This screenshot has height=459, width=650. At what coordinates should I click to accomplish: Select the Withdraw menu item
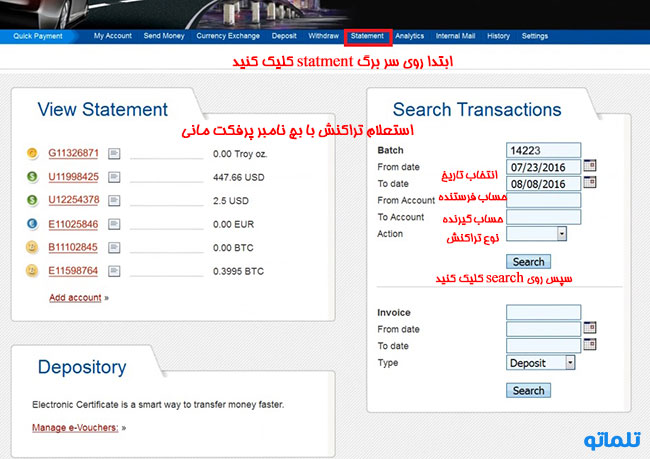pyautogui.click(x=323, y=36)
